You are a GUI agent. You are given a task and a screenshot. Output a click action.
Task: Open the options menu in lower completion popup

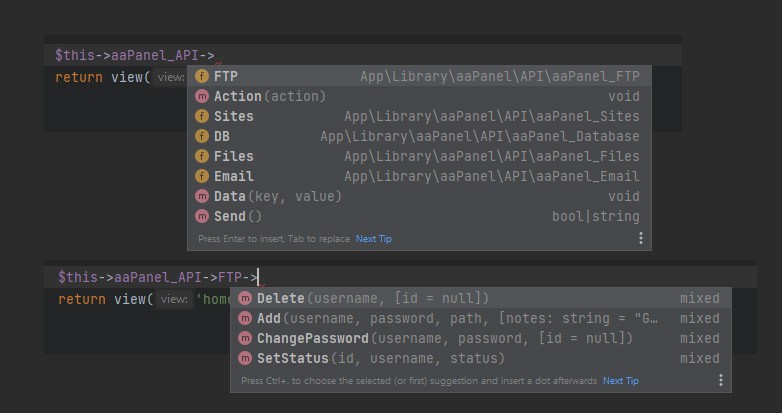pyautogui.click(x=721, y=381)
